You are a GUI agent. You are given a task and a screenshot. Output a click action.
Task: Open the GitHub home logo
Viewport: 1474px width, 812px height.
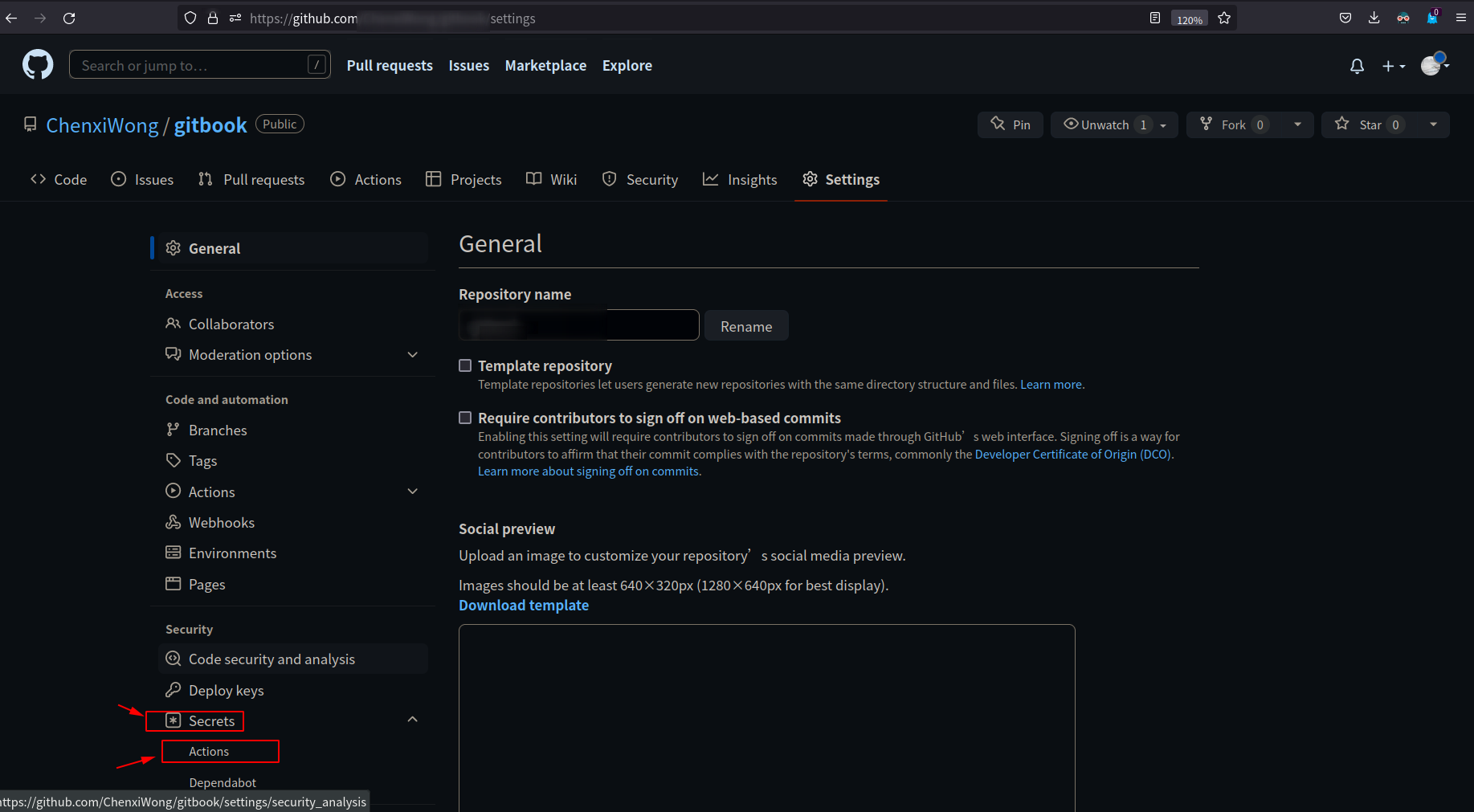coord(38,64)
